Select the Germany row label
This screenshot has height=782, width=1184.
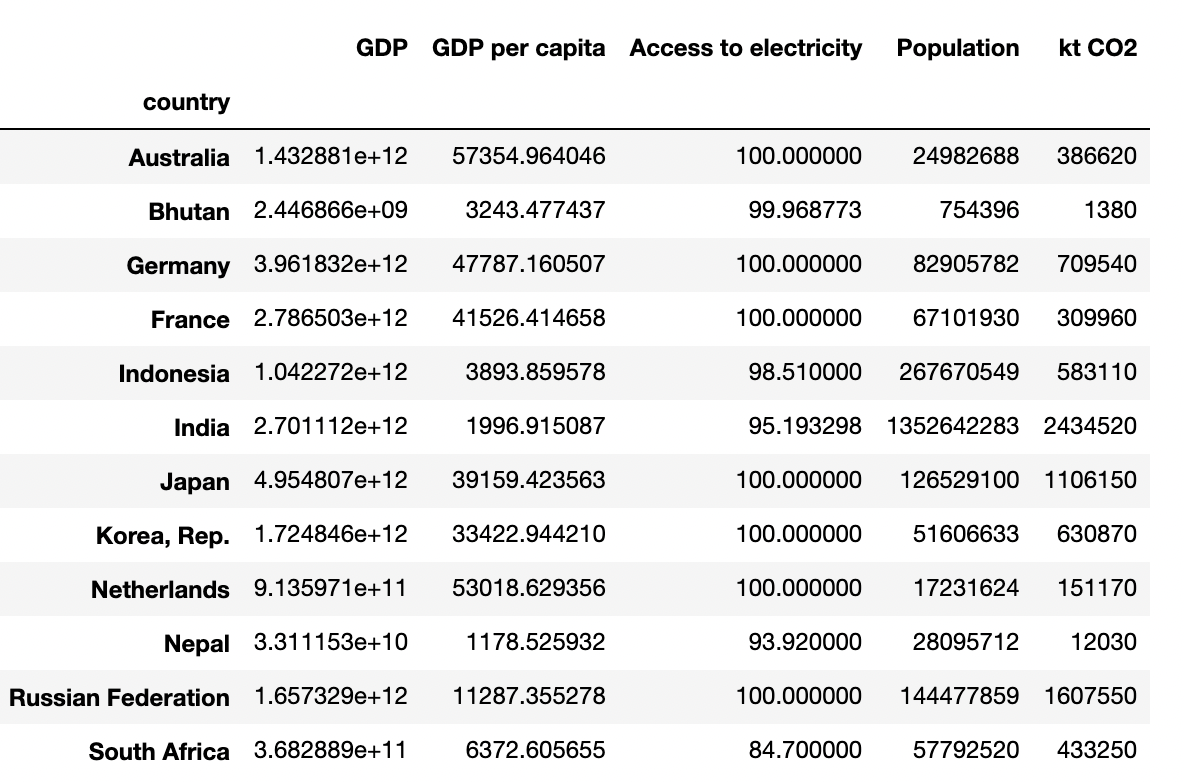(x=178, y=265)
